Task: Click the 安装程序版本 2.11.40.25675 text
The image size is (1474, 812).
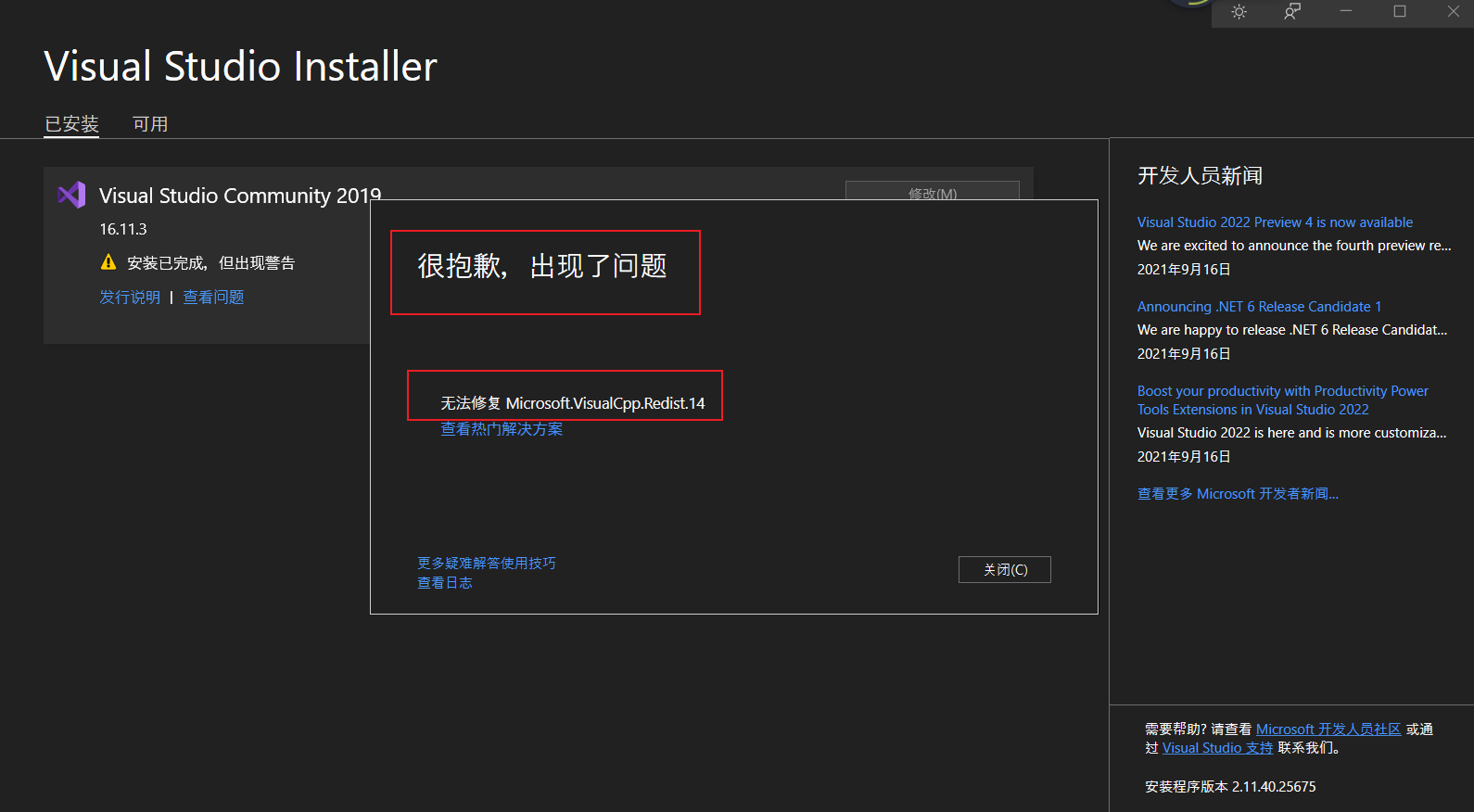Action: coord(1230,787)
